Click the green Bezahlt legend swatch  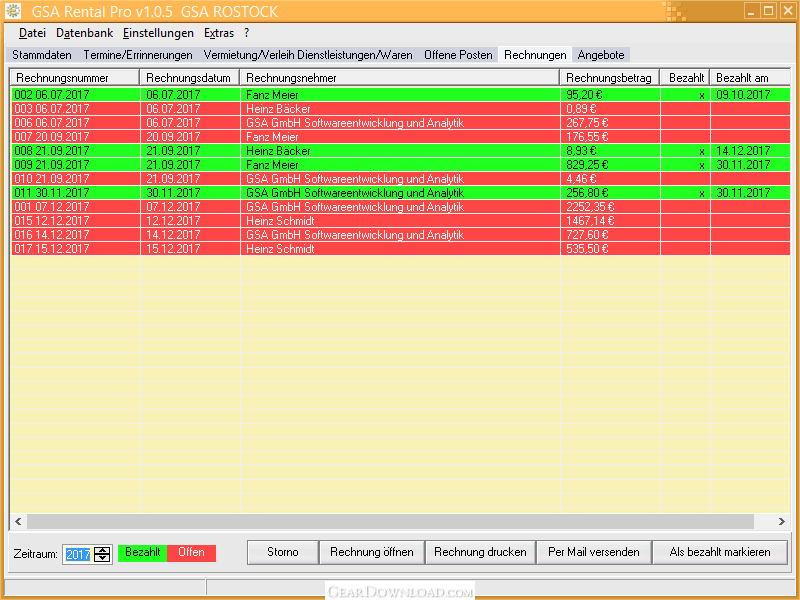[x=142, y=553]
